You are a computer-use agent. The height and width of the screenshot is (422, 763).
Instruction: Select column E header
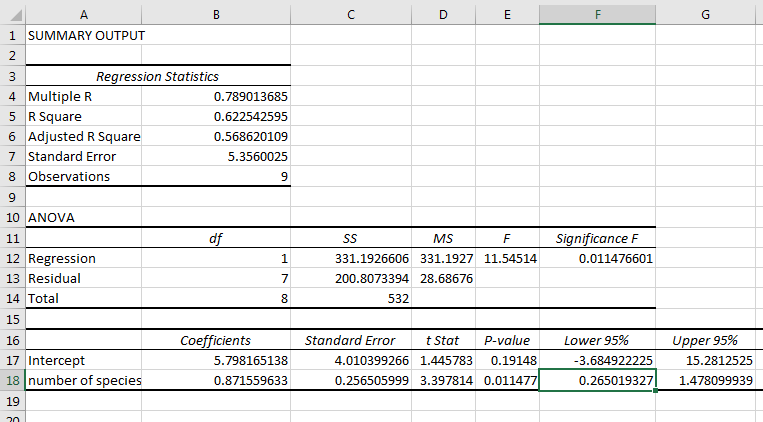tap(507, 15)
